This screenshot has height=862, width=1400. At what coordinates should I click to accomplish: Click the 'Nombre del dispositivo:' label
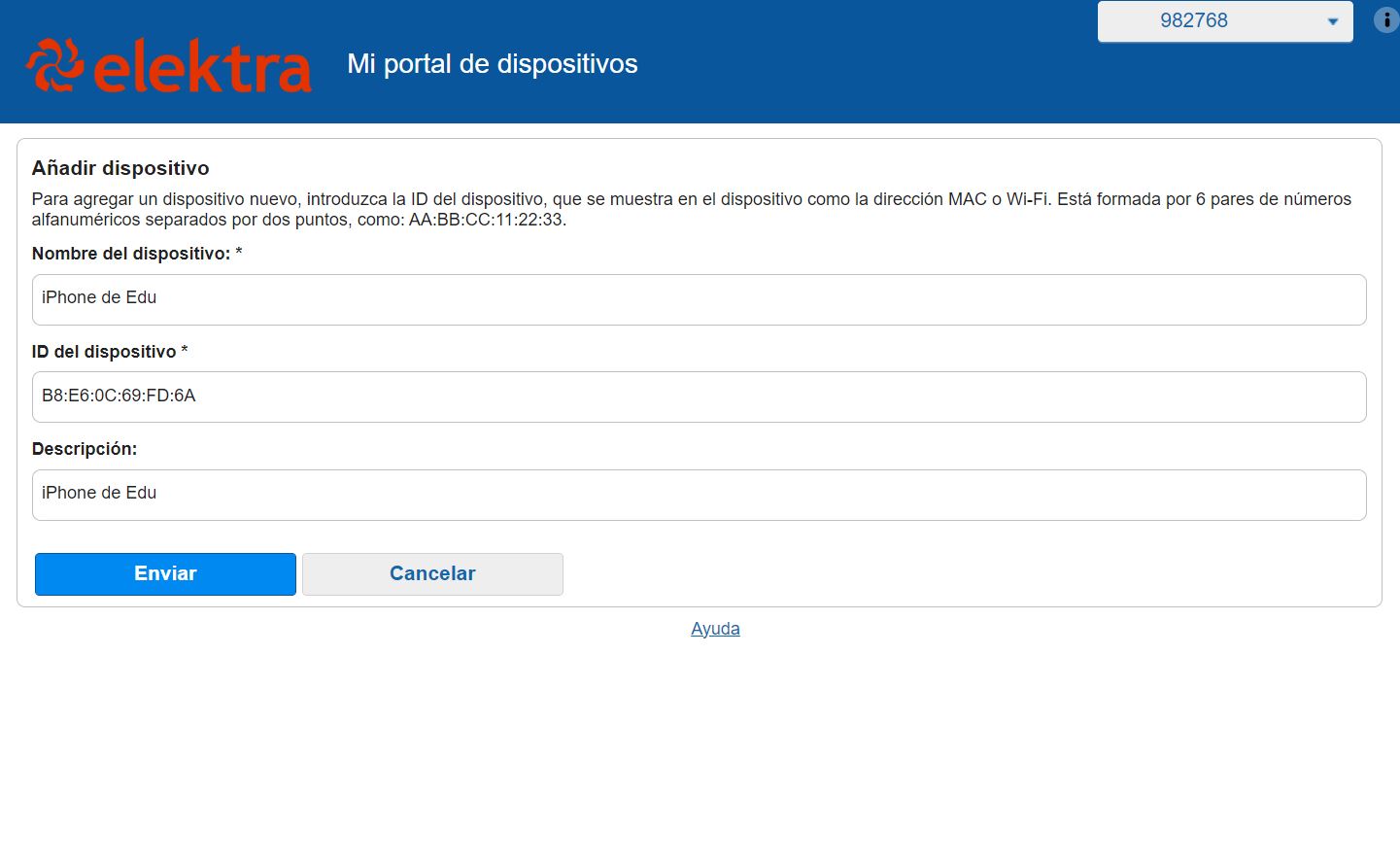(x=131, y=254)
